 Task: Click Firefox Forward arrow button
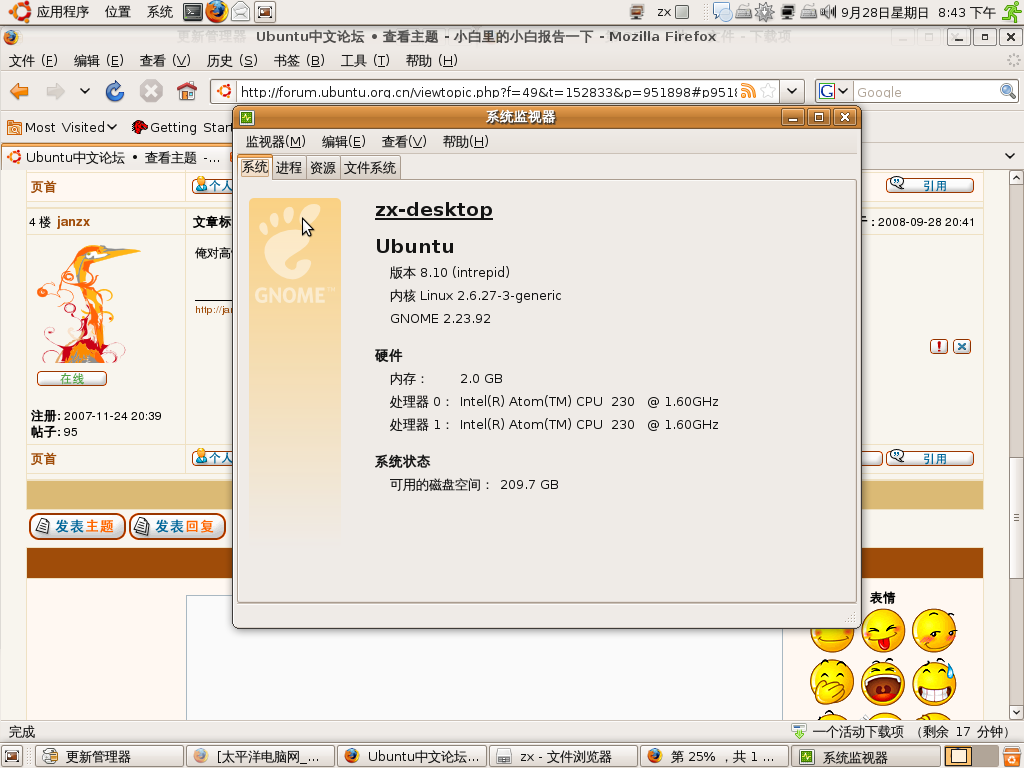56,91
